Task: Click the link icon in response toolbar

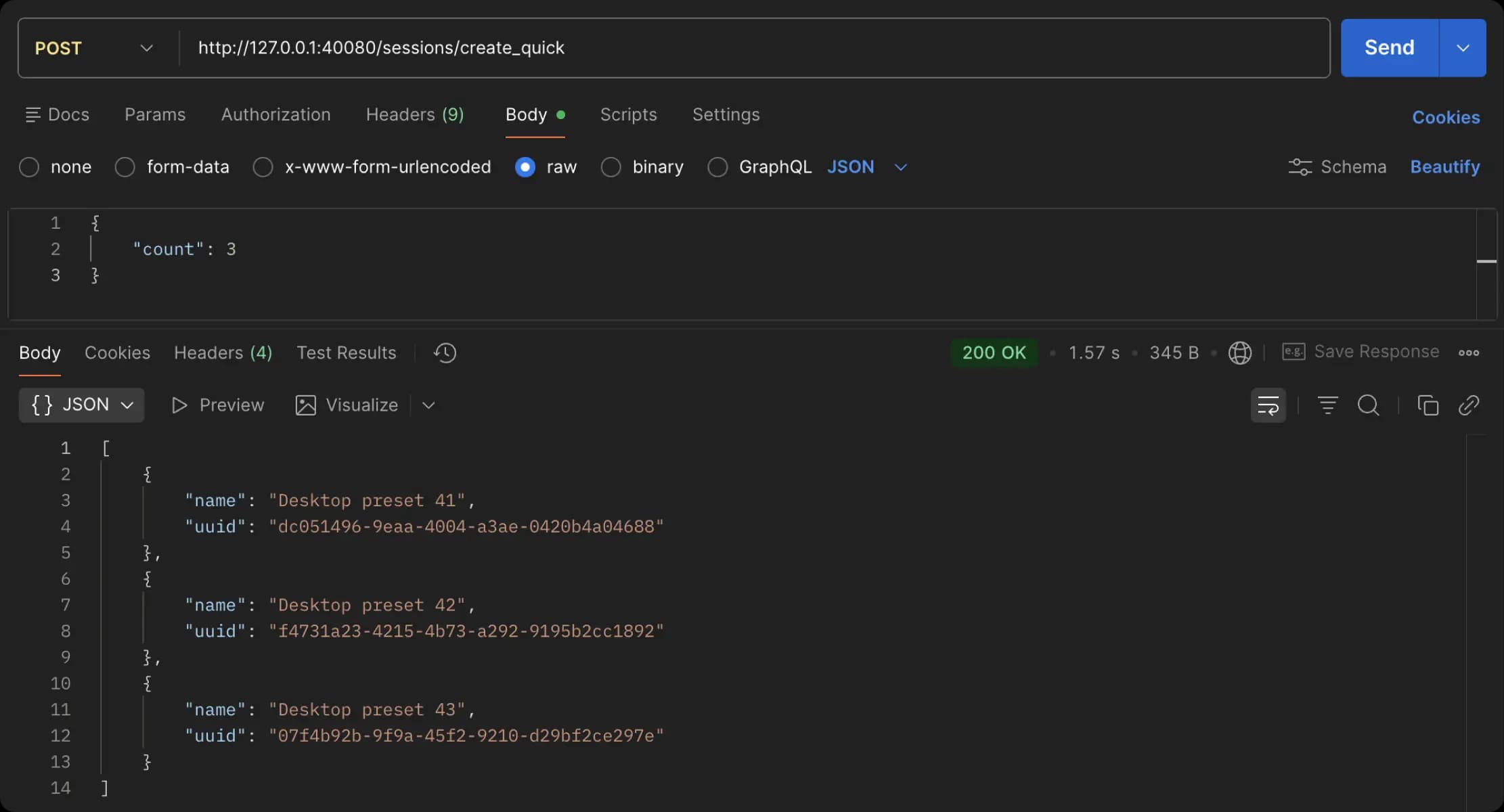Action: click(x=1468, y=405)
